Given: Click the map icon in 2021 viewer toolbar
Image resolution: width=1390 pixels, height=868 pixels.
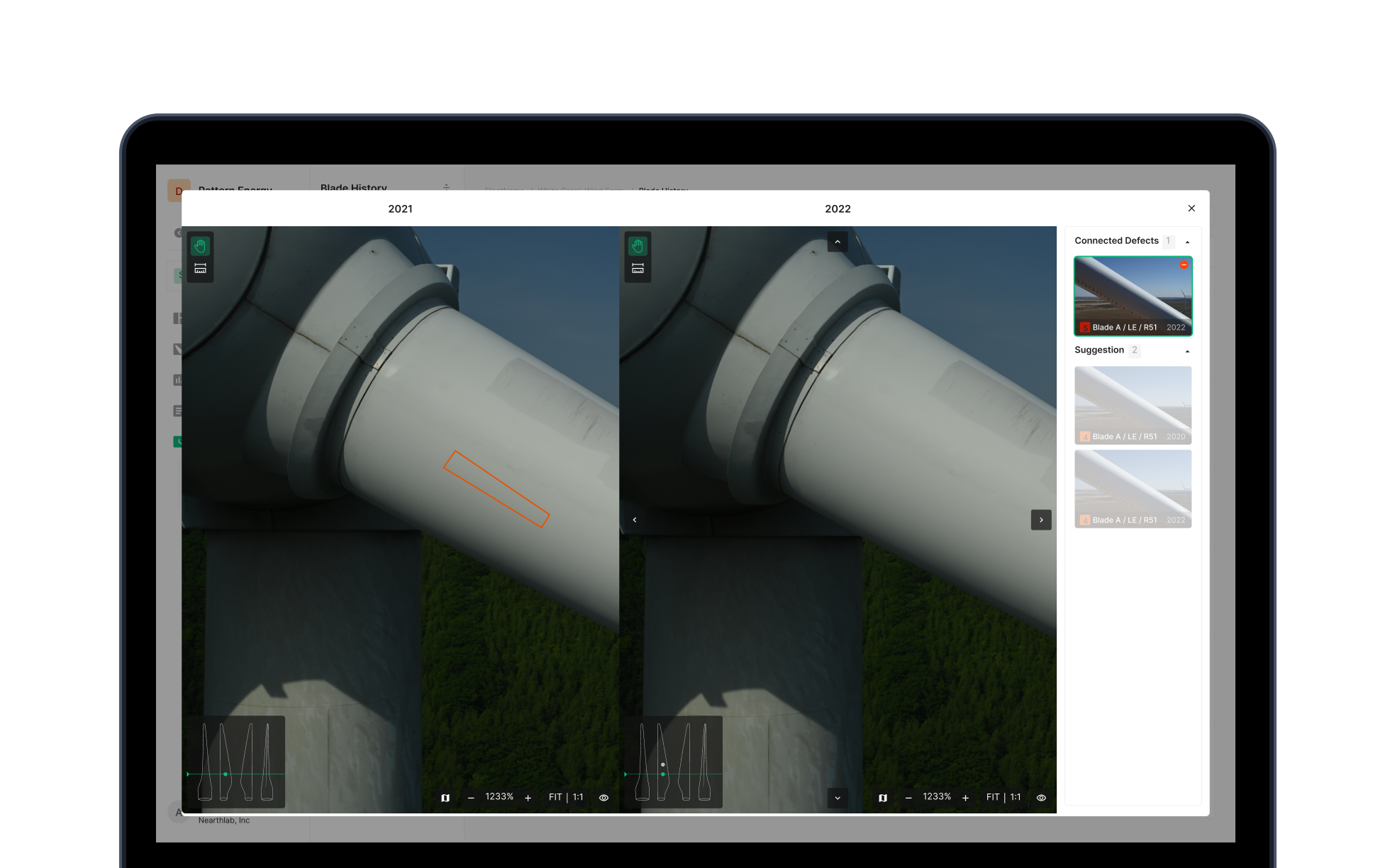Looking at the screenshot, I should (445, 798).
